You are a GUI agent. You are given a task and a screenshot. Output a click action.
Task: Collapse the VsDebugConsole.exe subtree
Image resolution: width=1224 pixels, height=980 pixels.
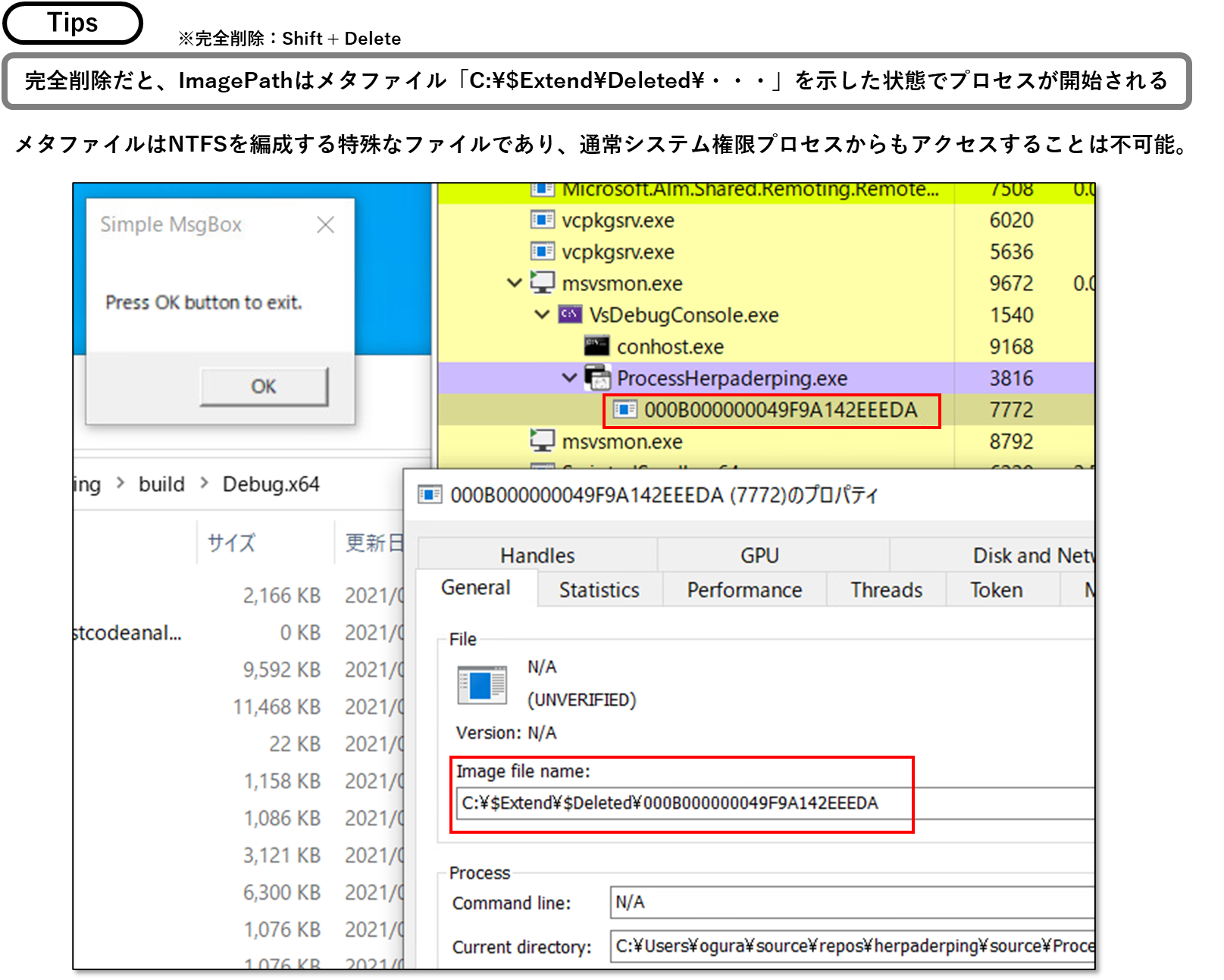coord(542,315)
